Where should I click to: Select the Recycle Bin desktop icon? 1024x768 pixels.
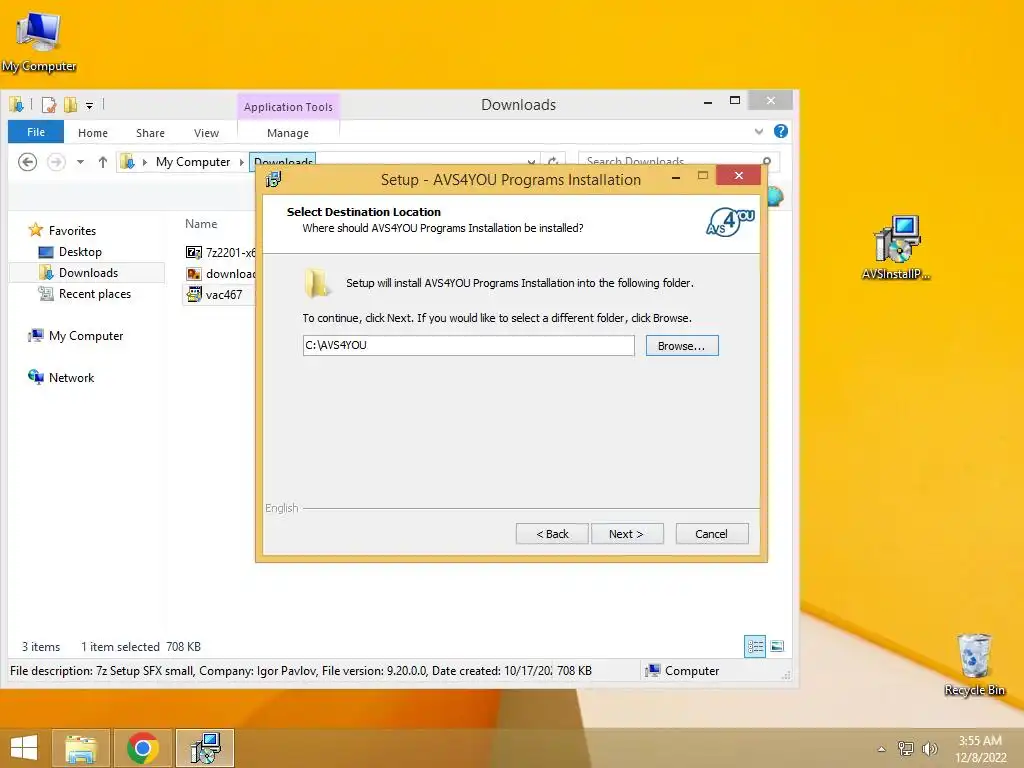tap(974, 665)
